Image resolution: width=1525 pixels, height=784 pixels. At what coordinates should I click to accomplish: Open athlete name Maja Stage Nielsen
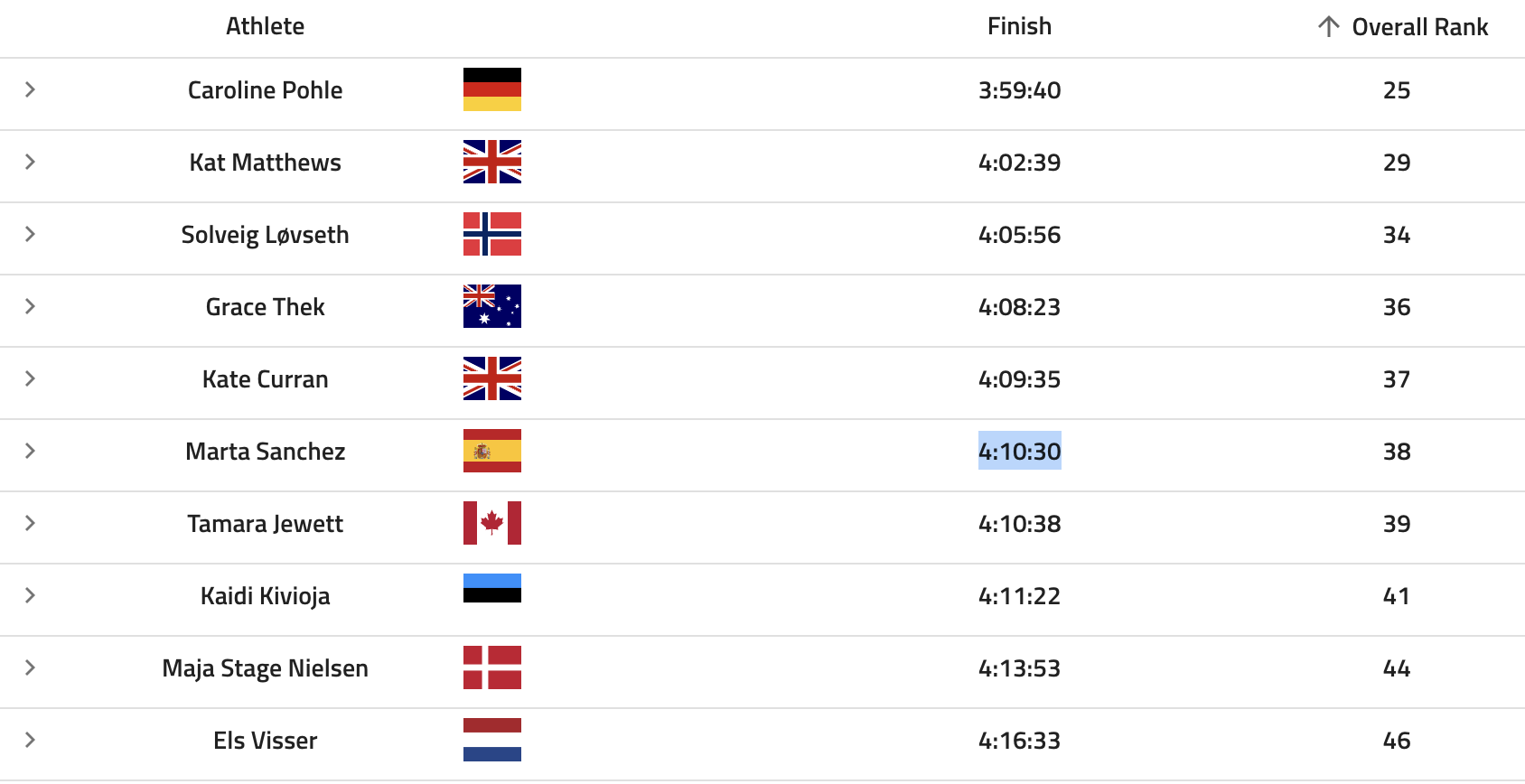tap(265, 668)
